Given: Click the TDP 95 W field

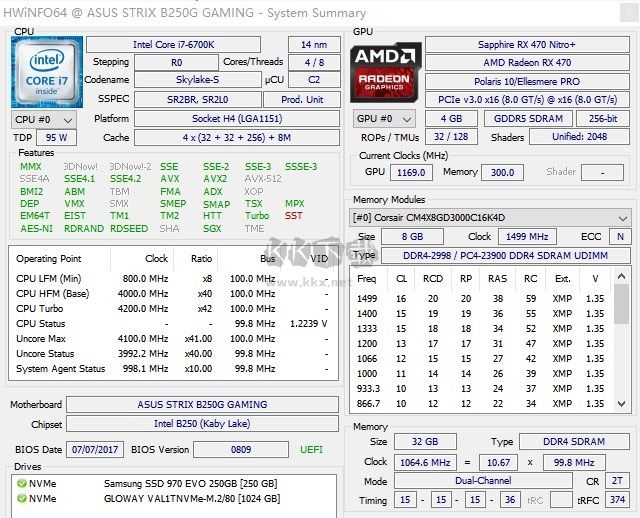Looking at the screenshot, I should 56,138.
